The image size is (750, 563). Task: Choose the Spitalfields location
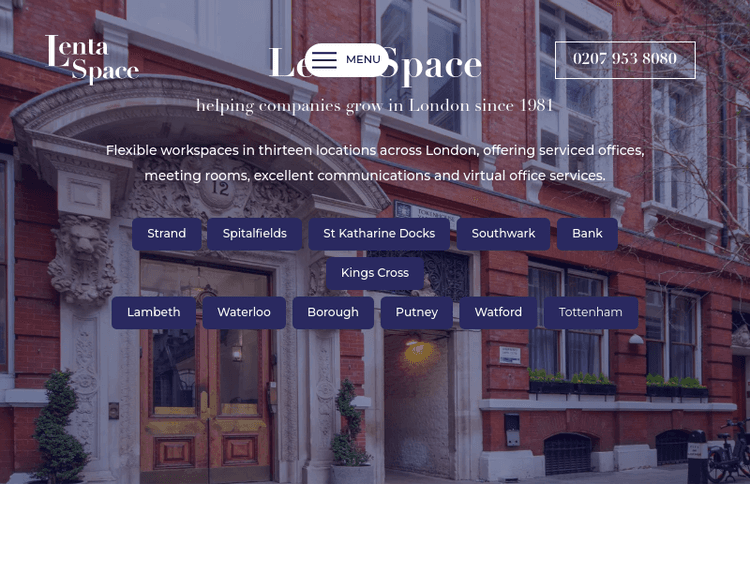254,234
